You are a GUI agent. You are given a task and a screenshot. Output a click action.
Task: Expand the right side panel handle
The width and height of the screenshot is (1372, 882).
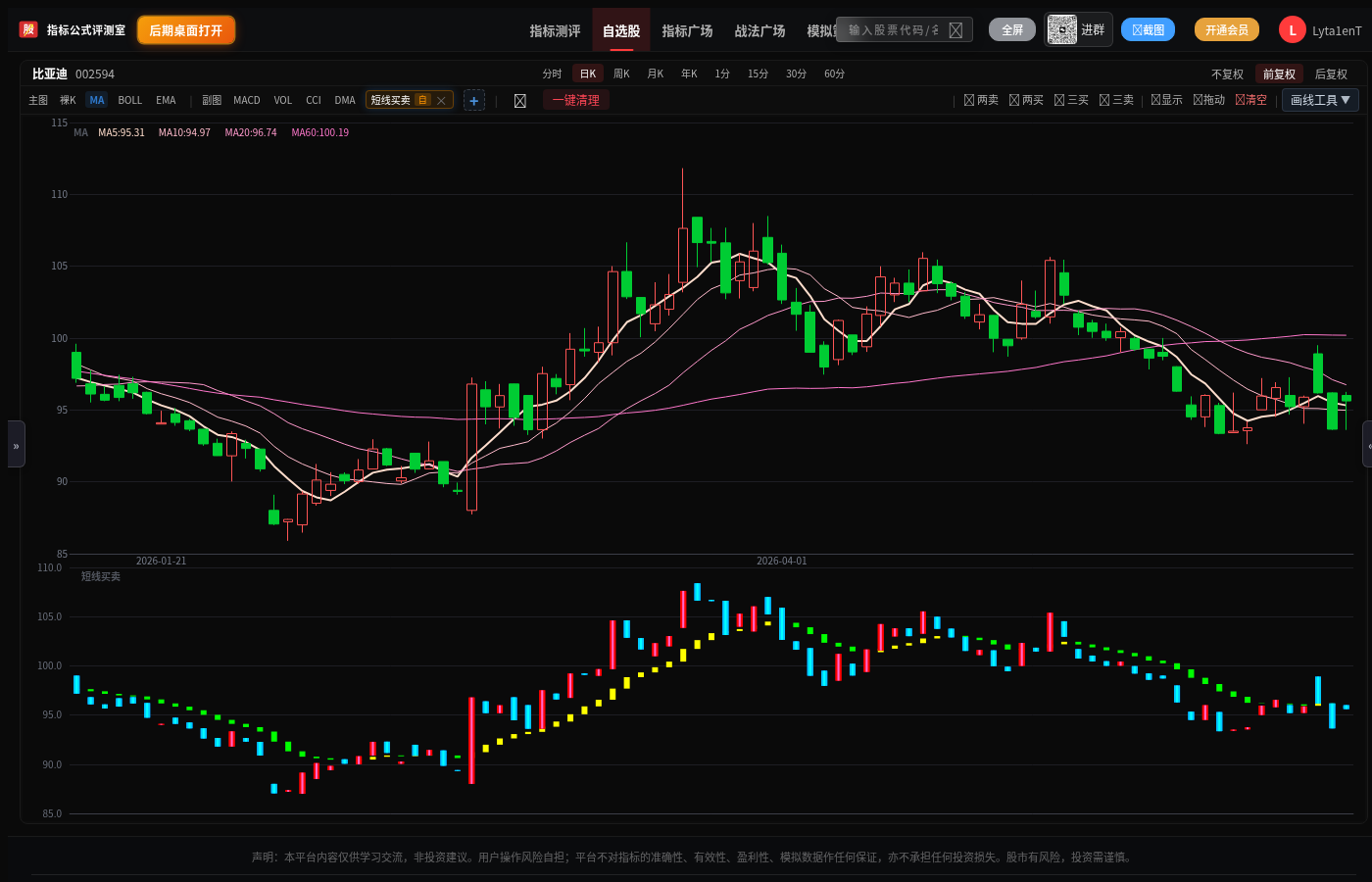1368,445
